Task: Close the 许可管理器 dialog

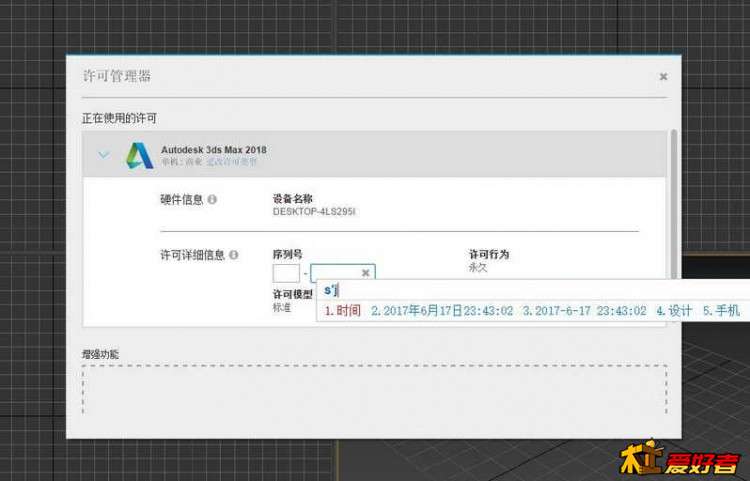Action: click(663, 77)
